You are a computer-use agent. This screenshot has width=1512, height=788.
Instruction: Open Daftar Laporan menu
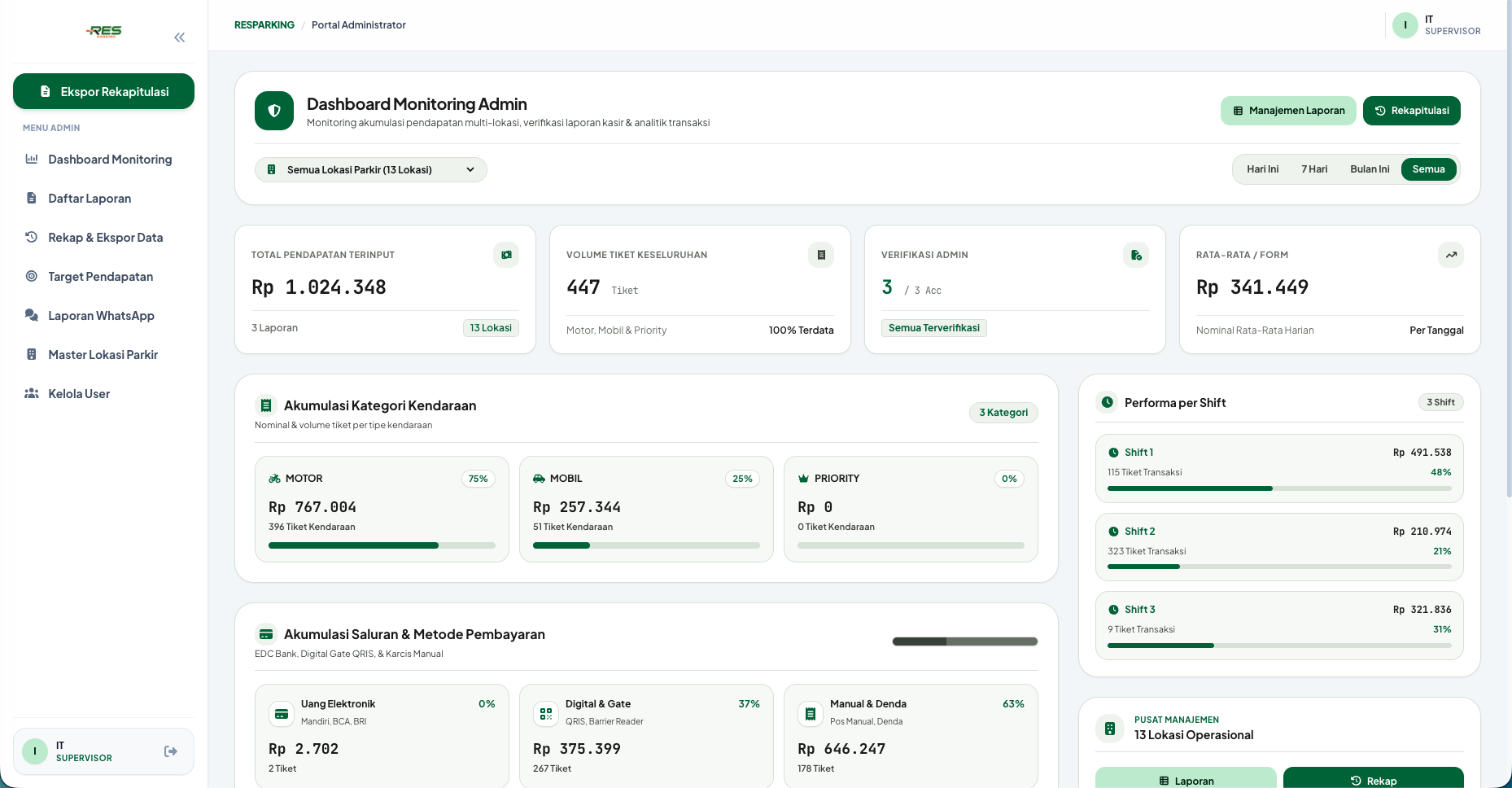pyautogui.click(x=104, y=199)
